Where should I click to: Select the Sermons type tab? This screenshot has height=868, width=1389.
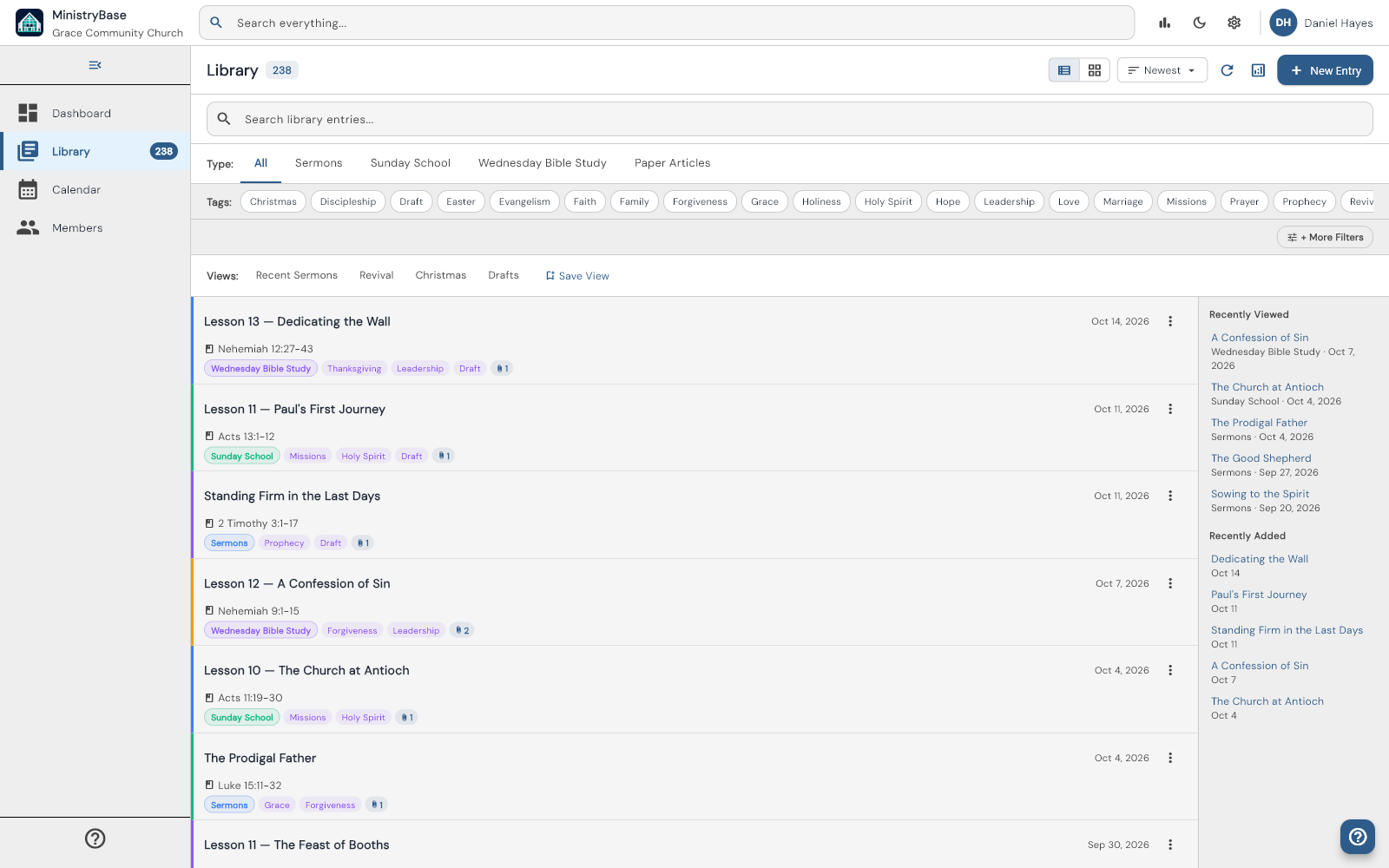(x=319, y=163)
